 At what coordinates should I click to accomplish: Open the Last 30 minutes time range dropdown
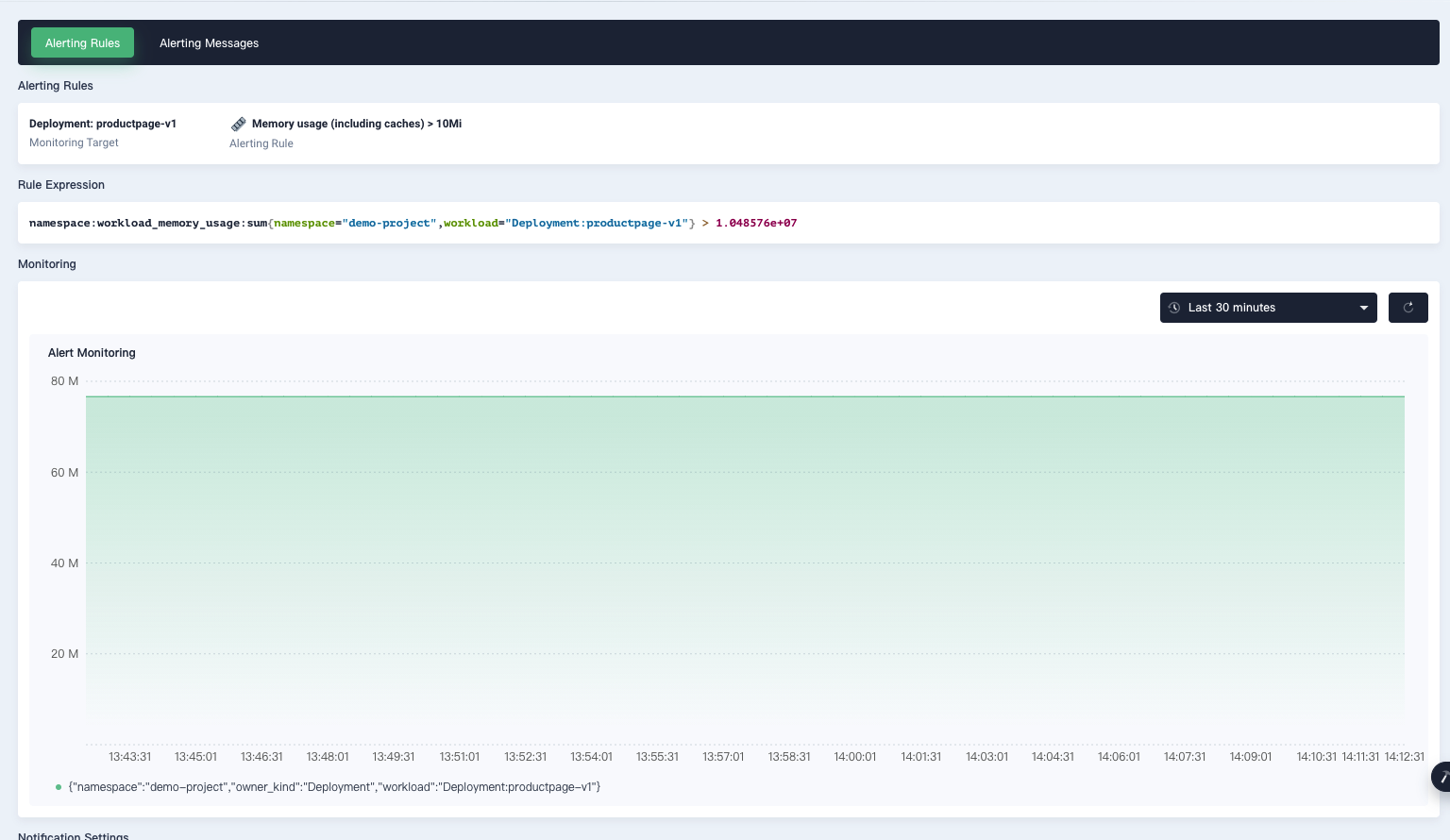tap(1268, 308)
